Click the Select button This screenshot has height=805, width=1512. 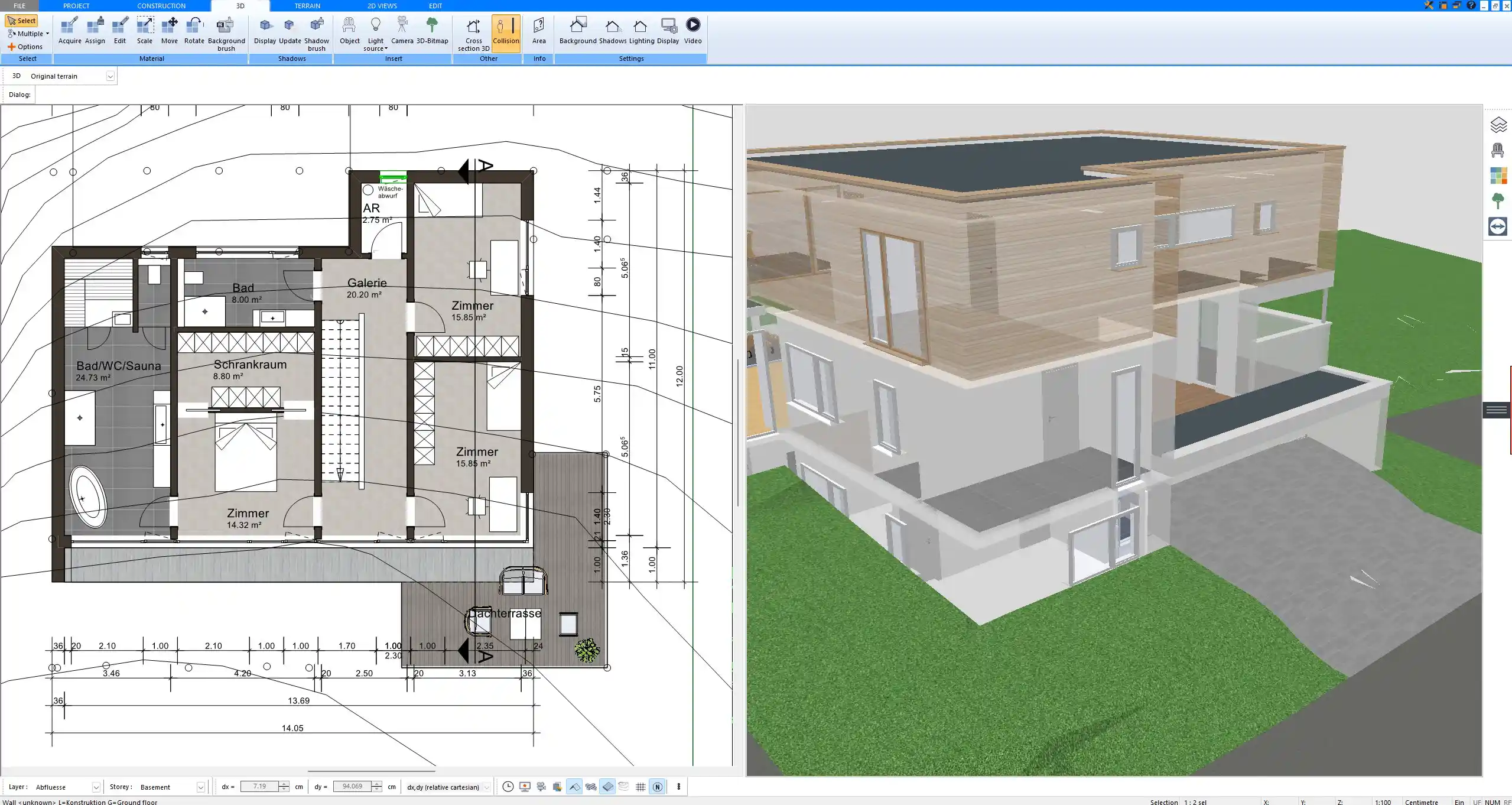pyautogui.click(x=22, y=21)
